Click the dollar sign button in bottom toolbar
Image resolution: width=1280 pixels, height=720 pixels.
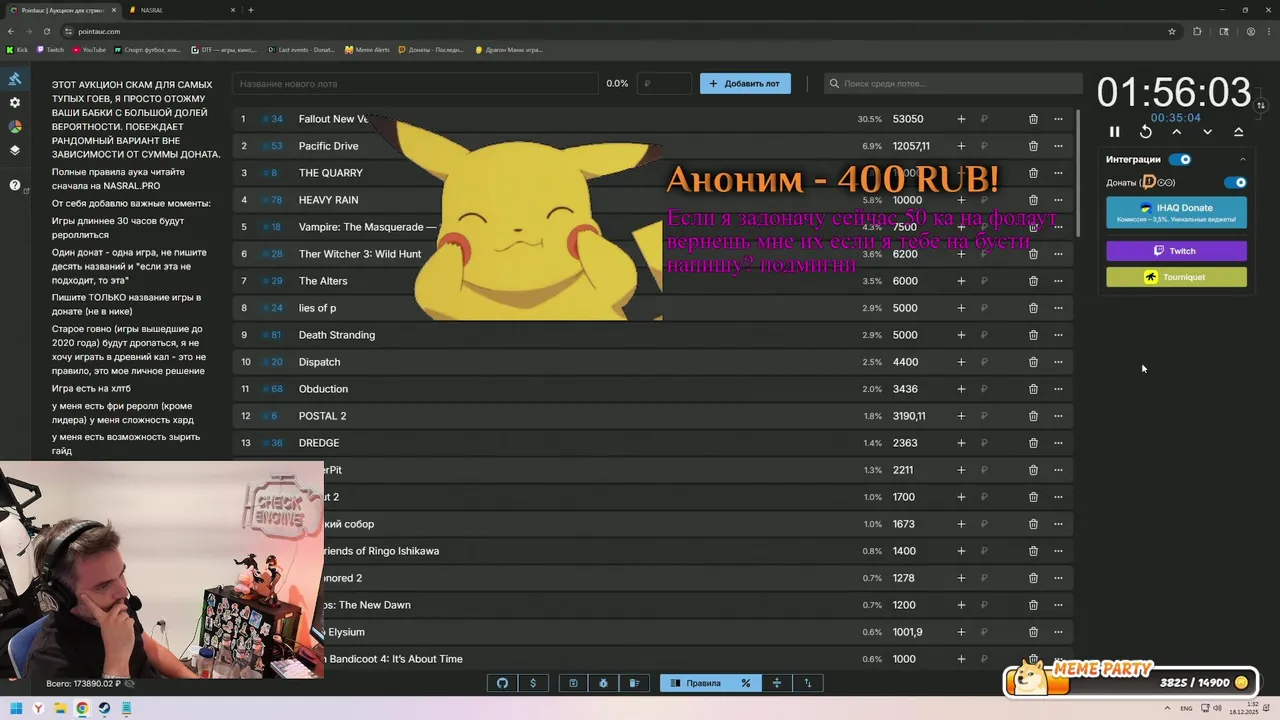click(x=533, y=683)
